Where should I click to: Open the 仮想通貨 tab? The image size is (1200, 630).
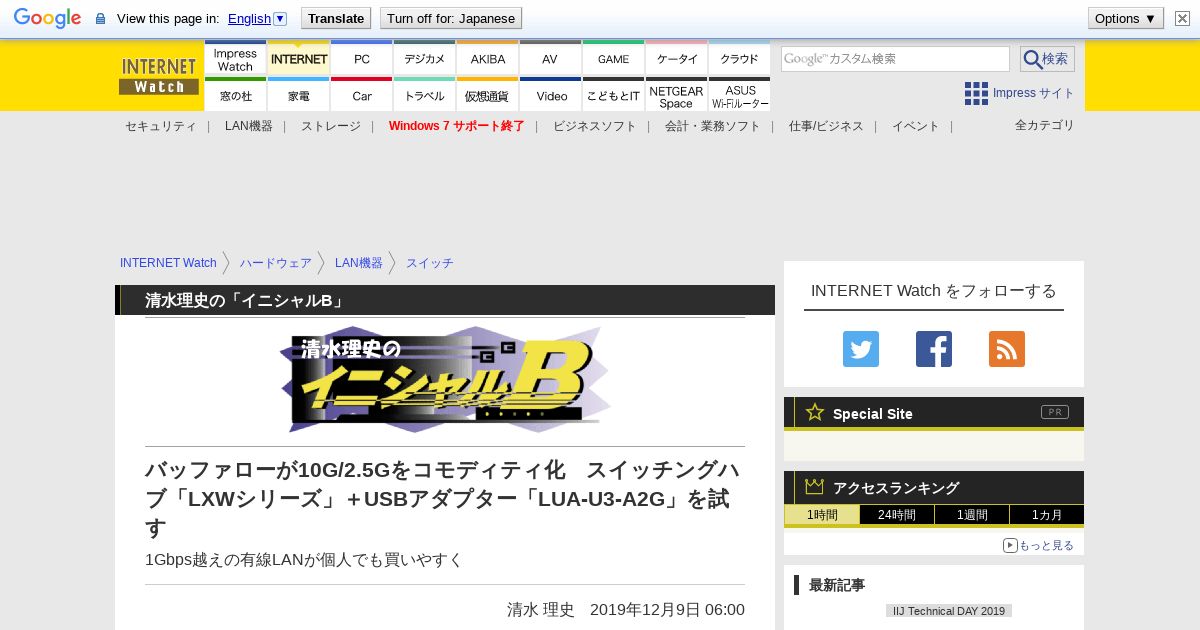488,95
